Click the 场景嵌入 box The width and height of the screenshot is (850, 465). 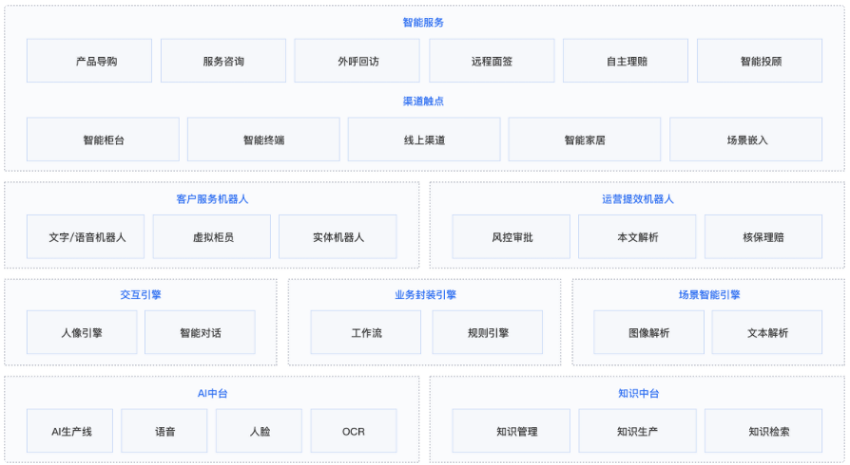click(x=746, y=139)
